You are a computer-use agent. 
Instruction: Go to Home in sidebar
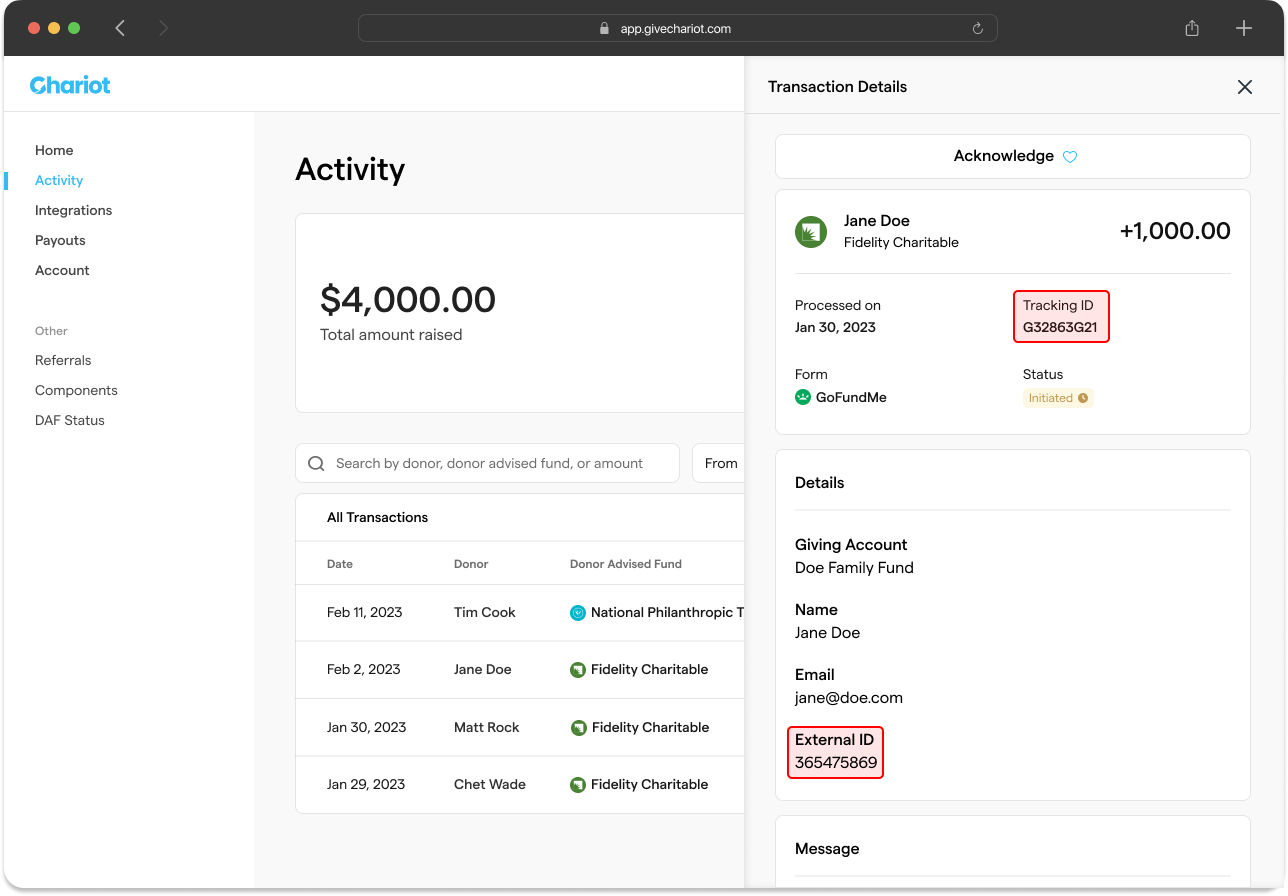[54, 150]
